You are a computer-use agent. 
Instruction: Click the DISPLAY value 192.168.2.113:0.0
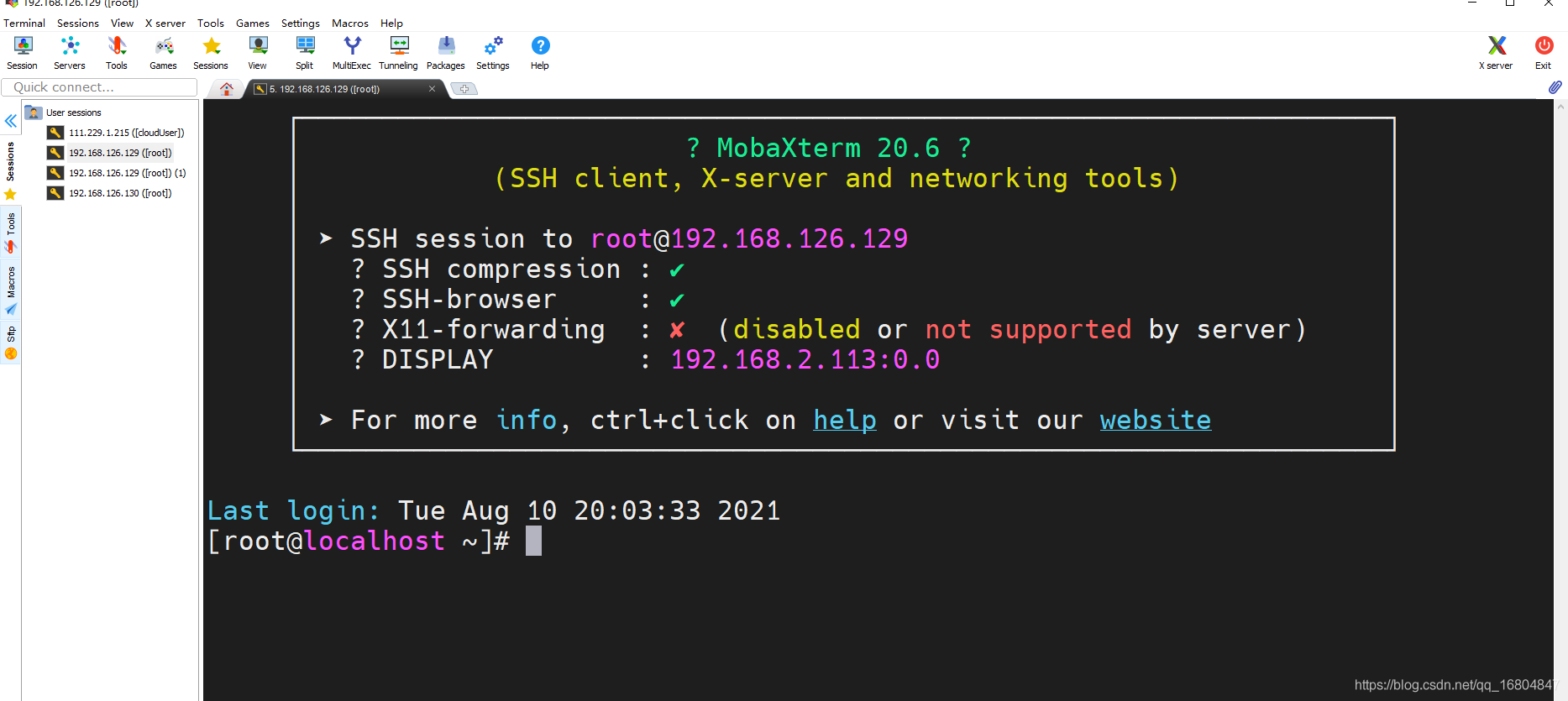pyautogui.click(x=805, y=359)
